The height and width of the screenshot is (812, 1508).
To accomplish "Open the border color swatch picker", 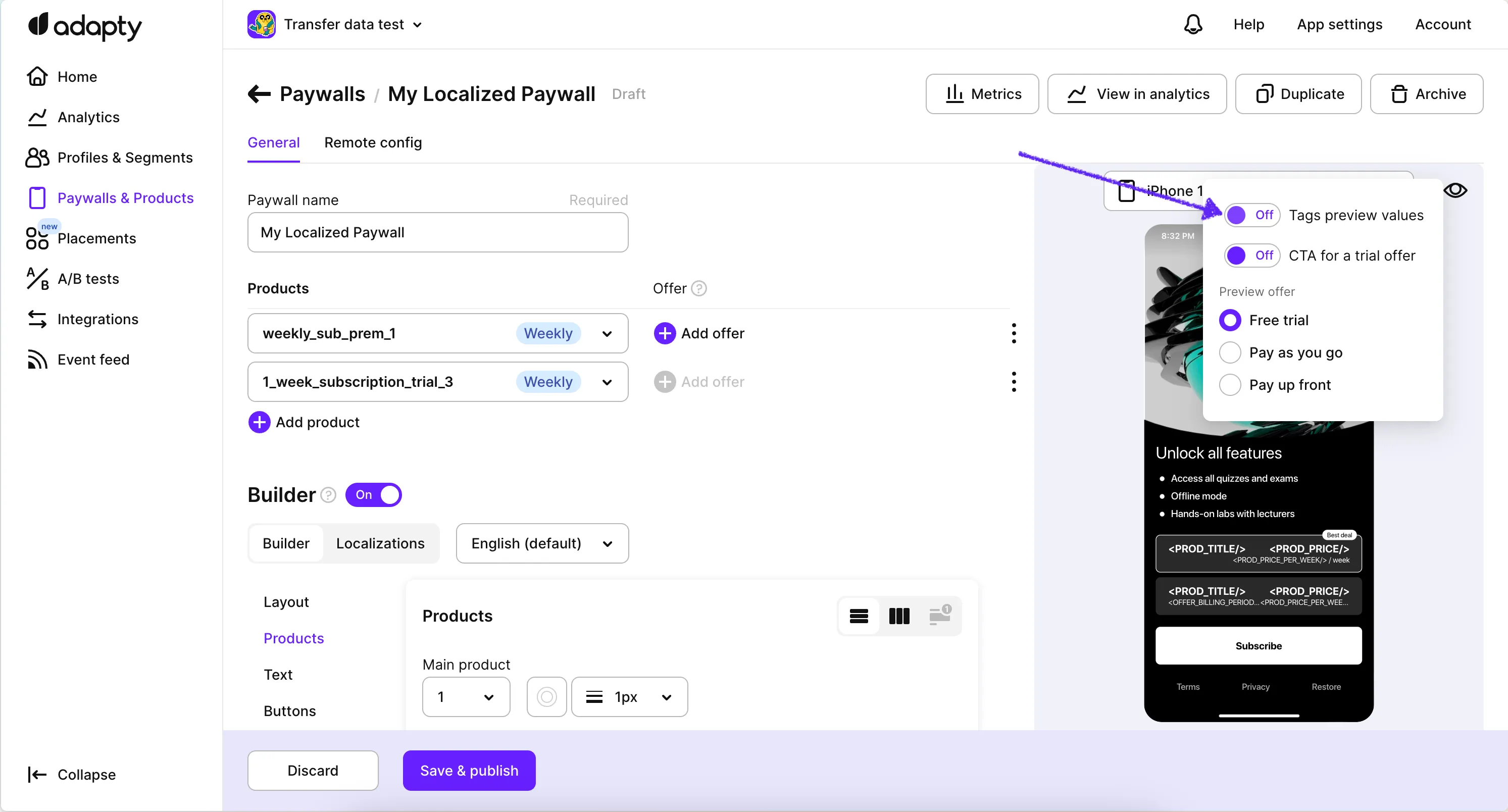I will [x=546, y=697].
